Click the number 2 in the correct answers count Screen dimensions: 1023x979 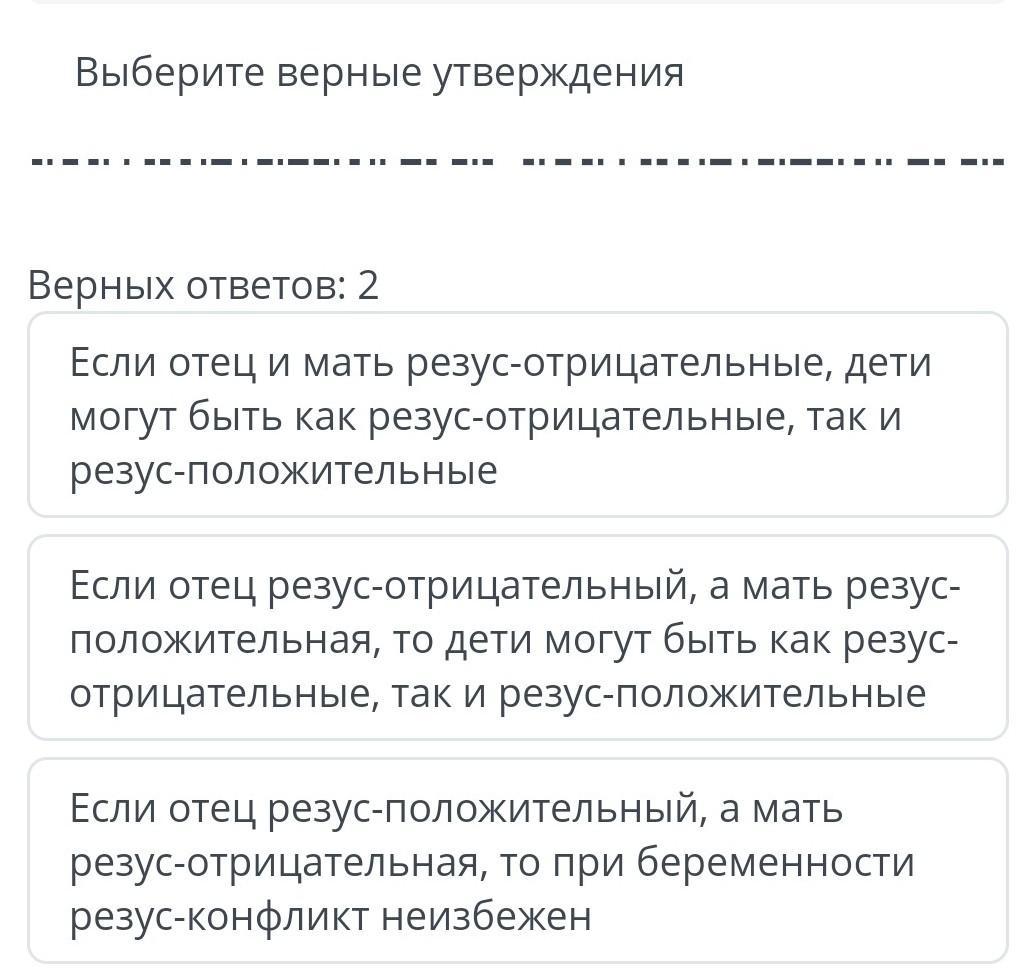[x=368, y=286]
